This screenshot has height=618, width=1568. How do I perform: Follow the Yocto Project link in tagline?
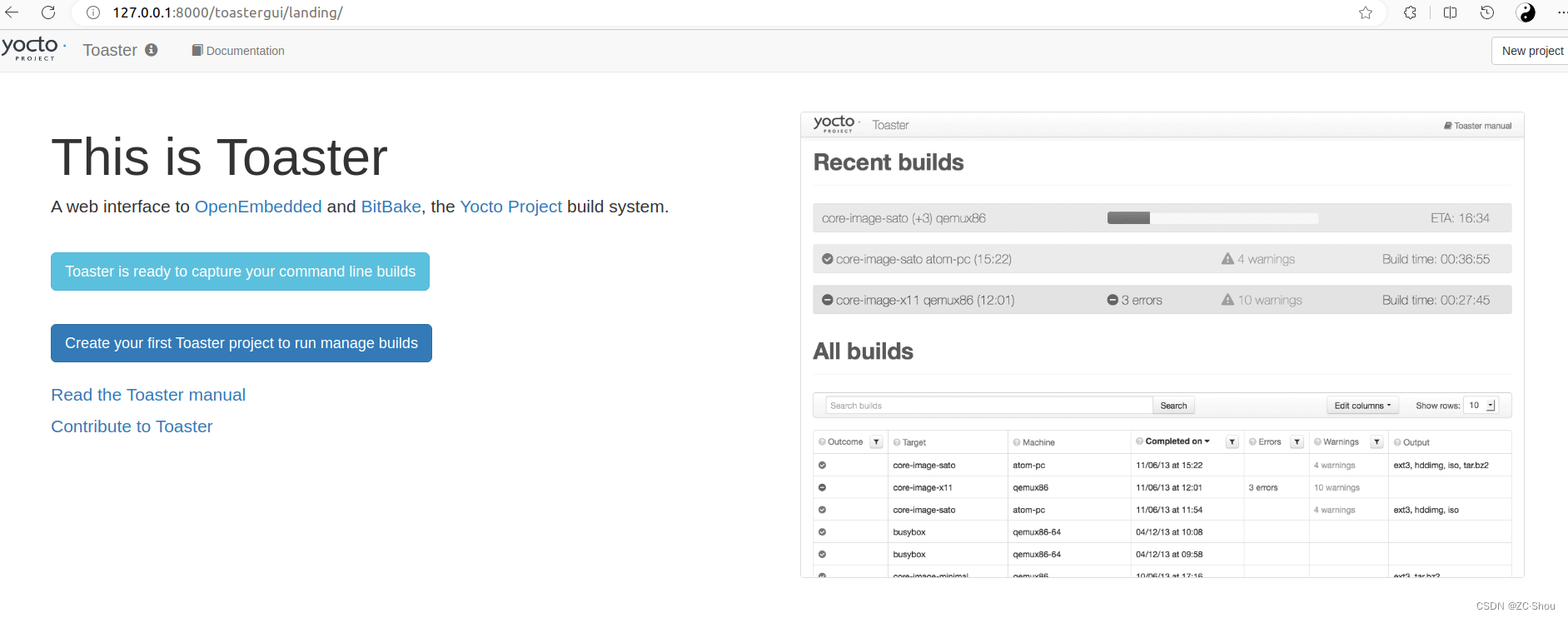click(x=511, y=207)
